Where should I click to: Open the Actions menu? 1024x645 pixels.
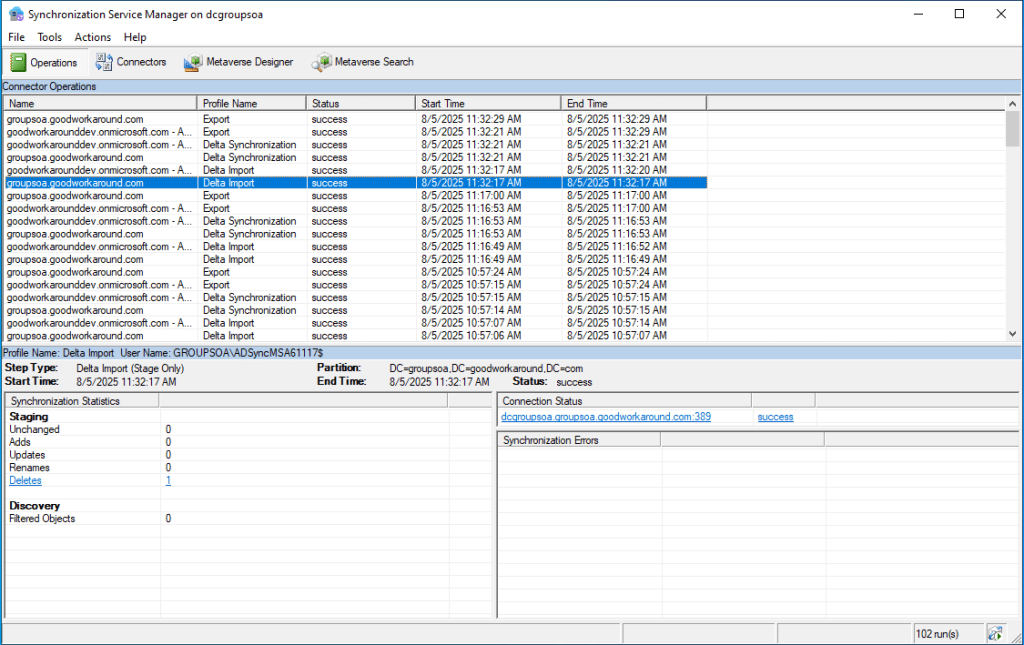[x=93, y=37]
